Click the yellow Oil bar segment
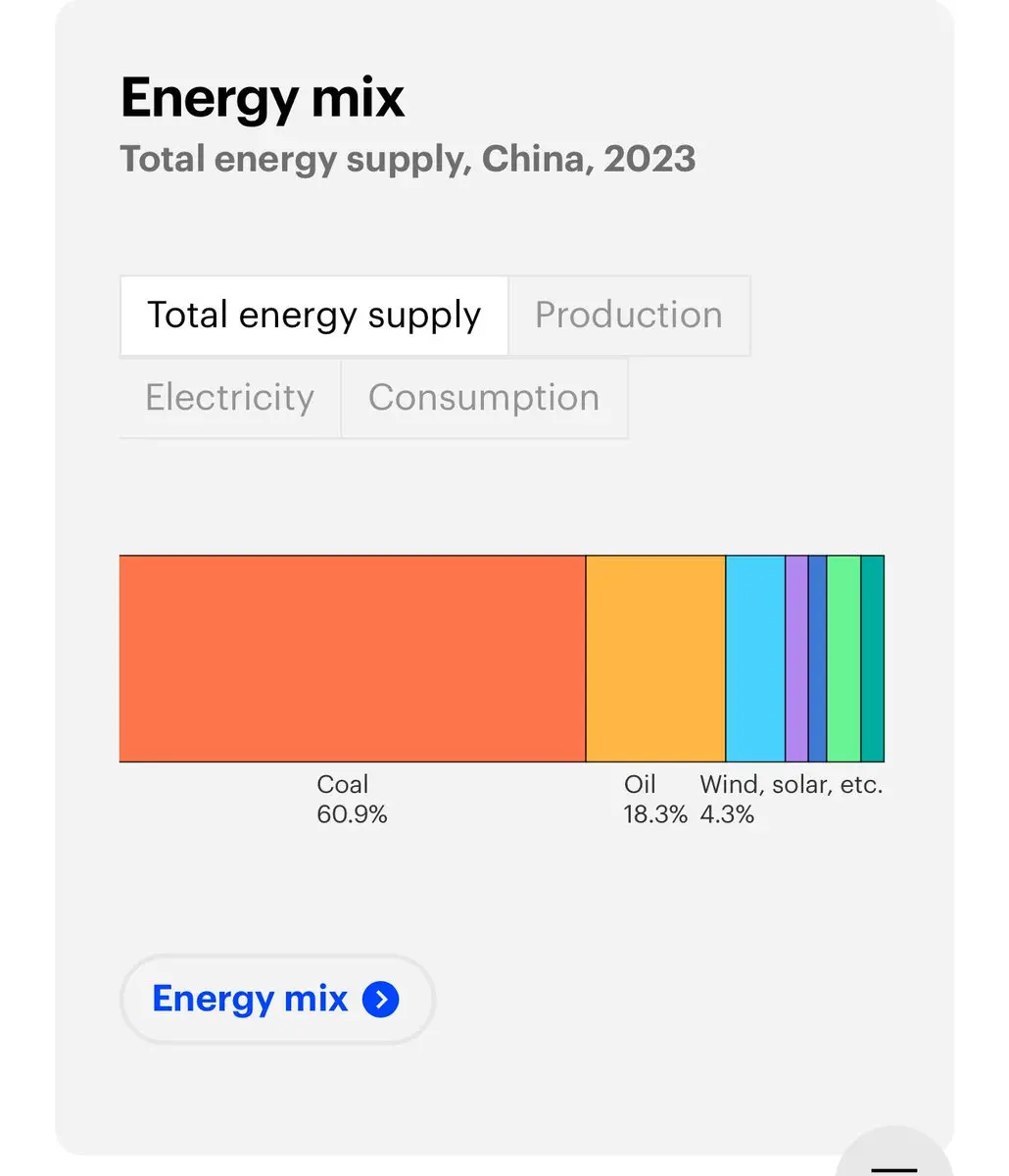The height and width of the screenshot is (1176, 1009). click(655, 659)
